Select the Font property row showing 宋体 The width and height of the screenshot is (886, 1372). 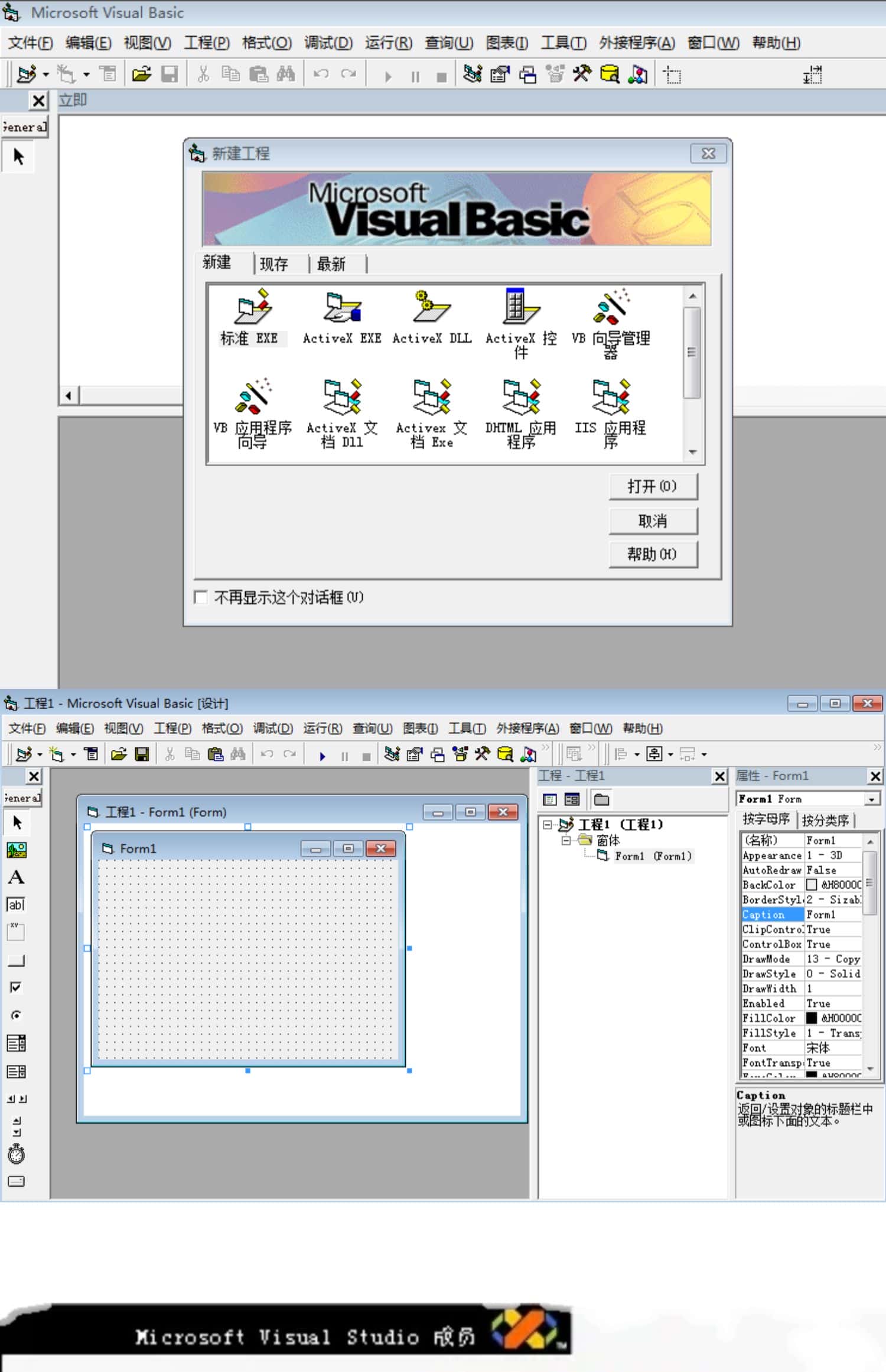tap(802, 1048)
